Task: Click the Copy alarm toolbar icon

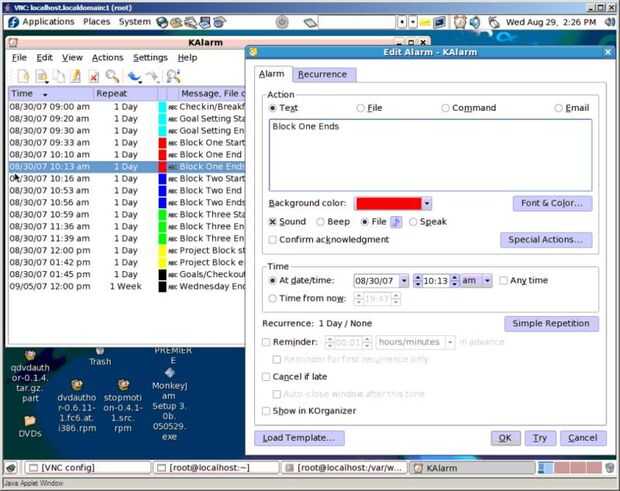Action: (59, 76)
